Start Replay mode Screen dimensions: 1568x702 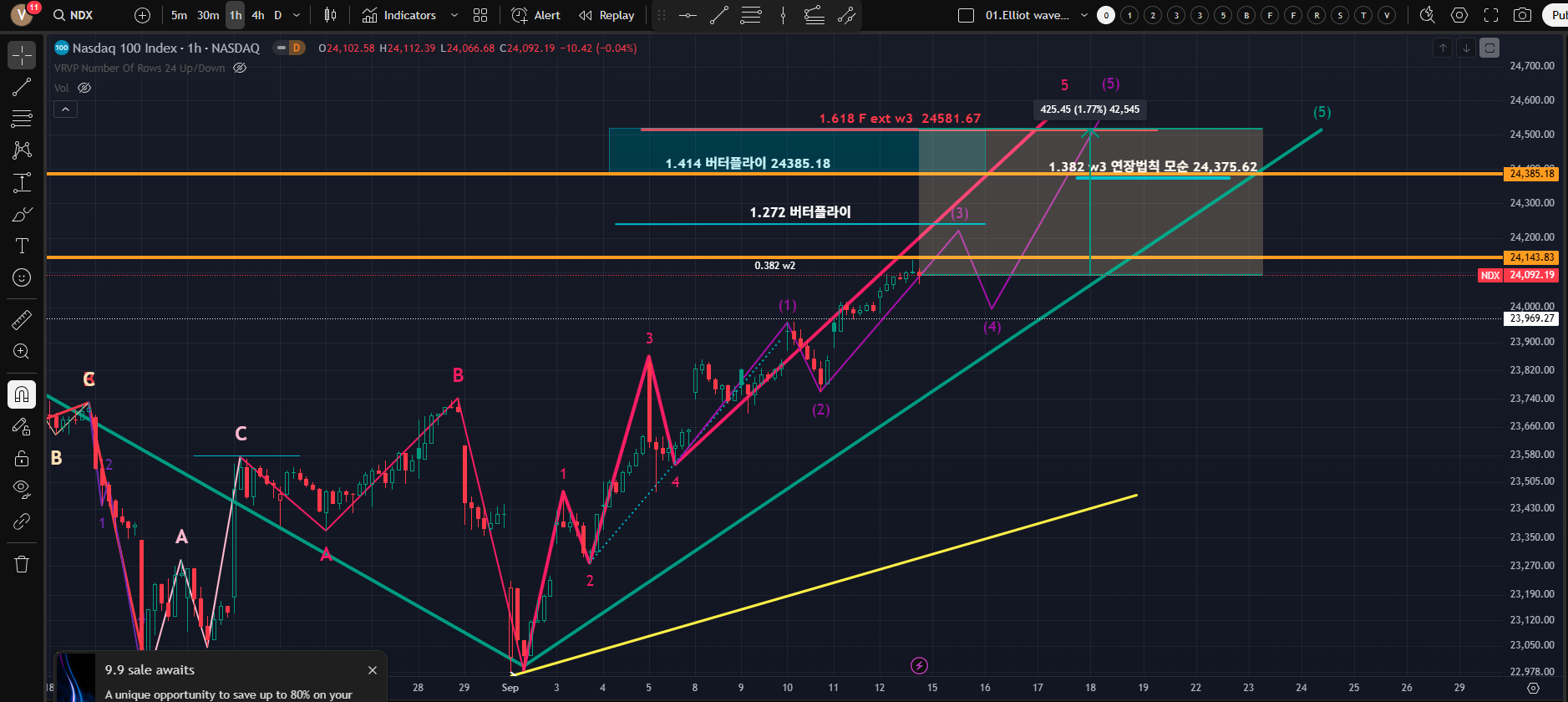pyautogui.click(x=607, y=15)
